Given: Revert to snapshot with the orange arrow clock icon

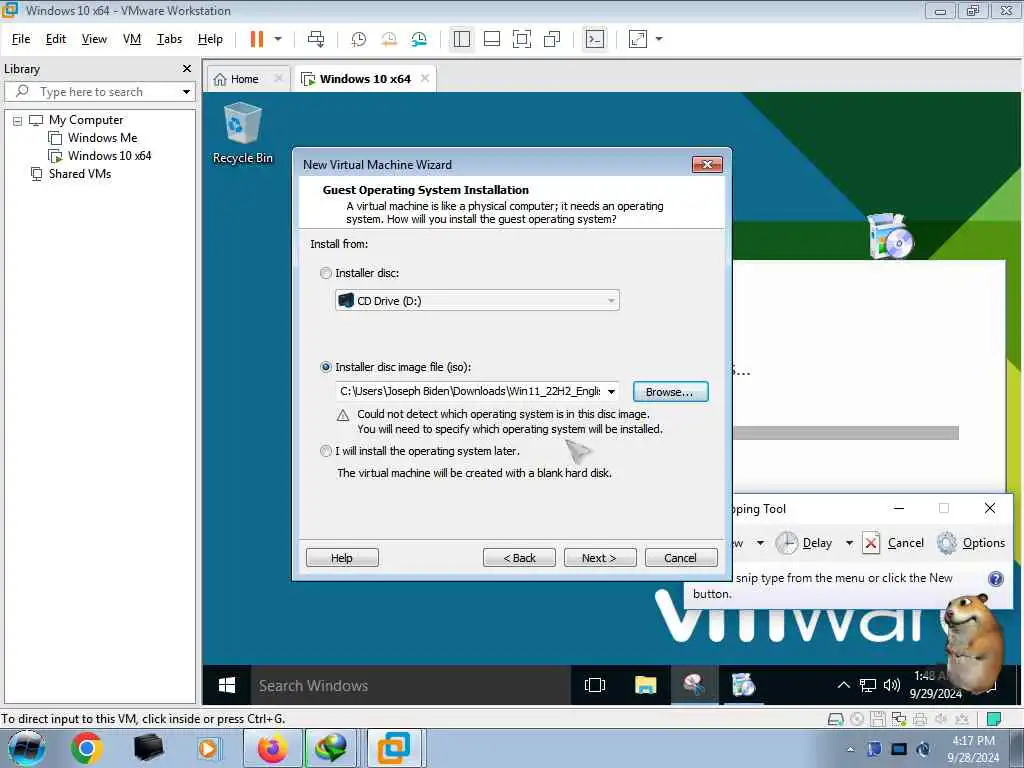Looking at the screenshot, I should (x=389, y=39).
